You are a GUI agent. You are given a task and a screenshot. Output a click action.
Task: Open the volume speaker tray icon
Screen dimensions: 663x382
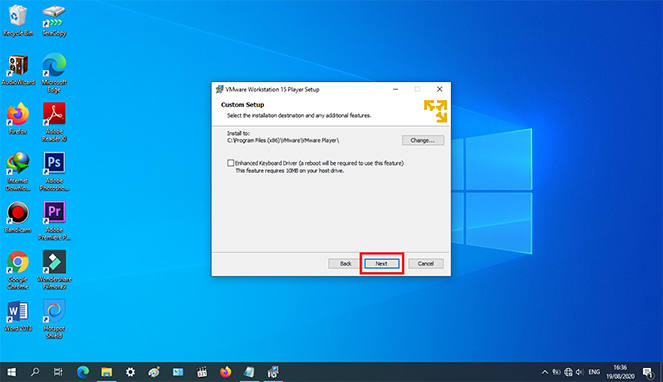click(579, 372)
